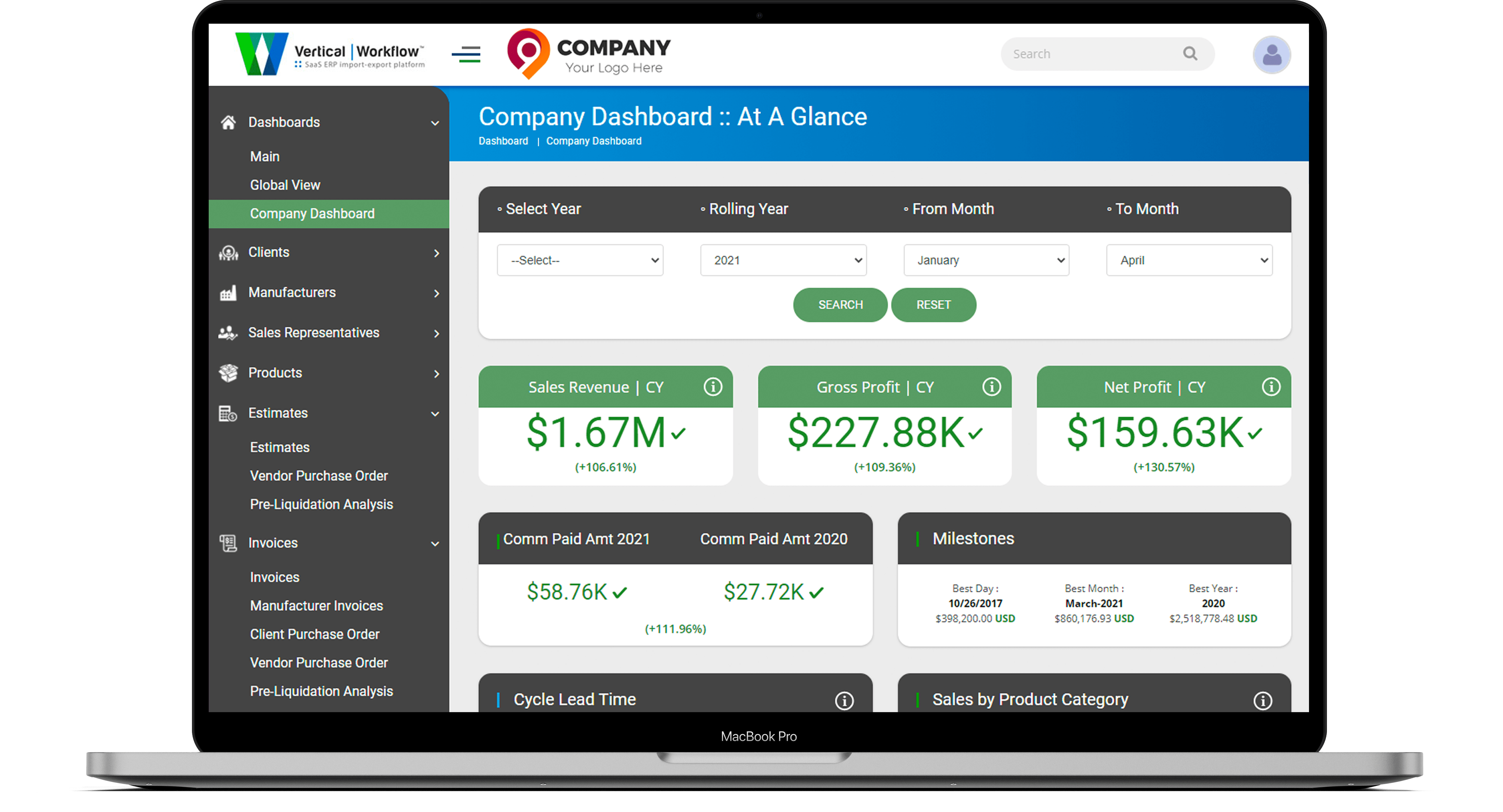This screenshot has width=1503, height=812.
Task: Click the Gross Profit info icon
Action: pos(991,387)
